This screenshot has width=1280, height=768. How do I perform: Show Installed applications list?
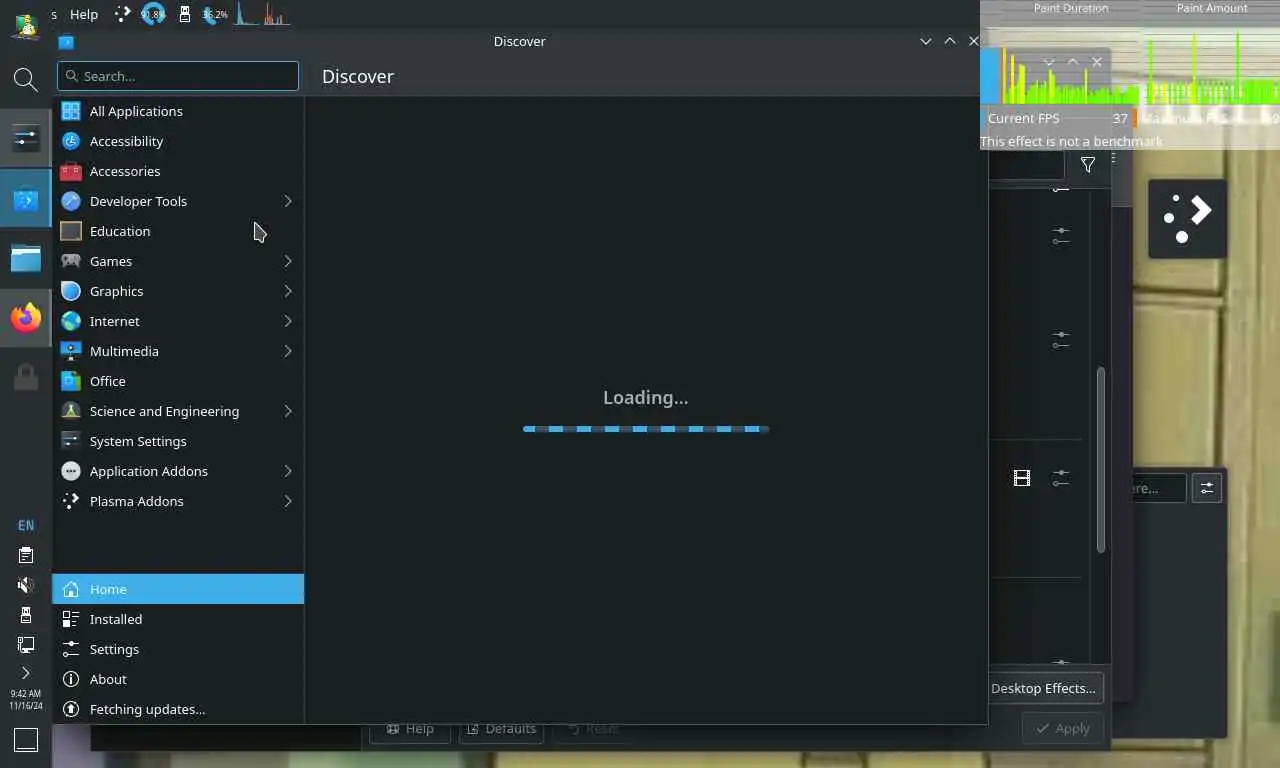click(178, 619)
